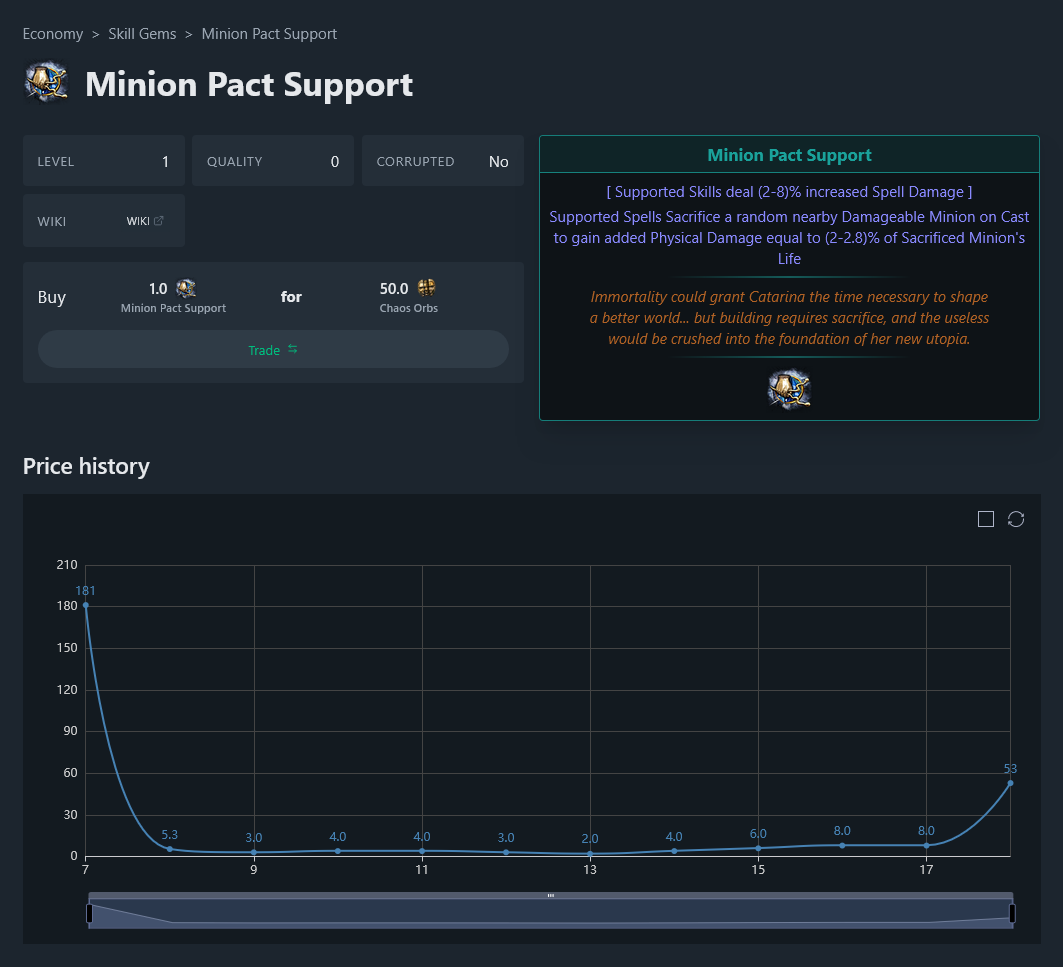Click the LEVEL 1 field
The width and height of the screenshot is (1063, 967).
click(104, 161)
